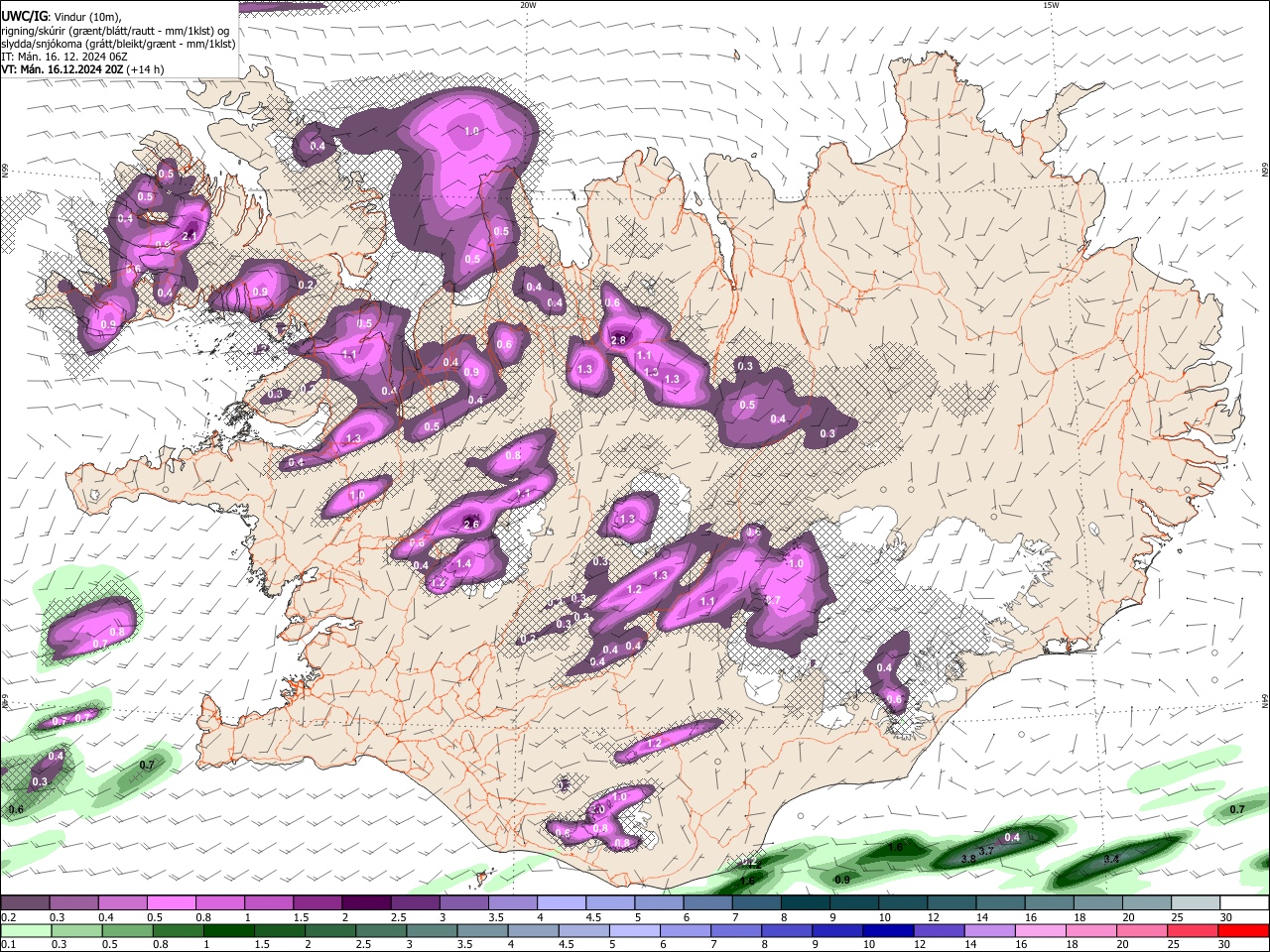
Task: Select the 'slydda/snjókoma' legend description line
Action: coord(118,44)
